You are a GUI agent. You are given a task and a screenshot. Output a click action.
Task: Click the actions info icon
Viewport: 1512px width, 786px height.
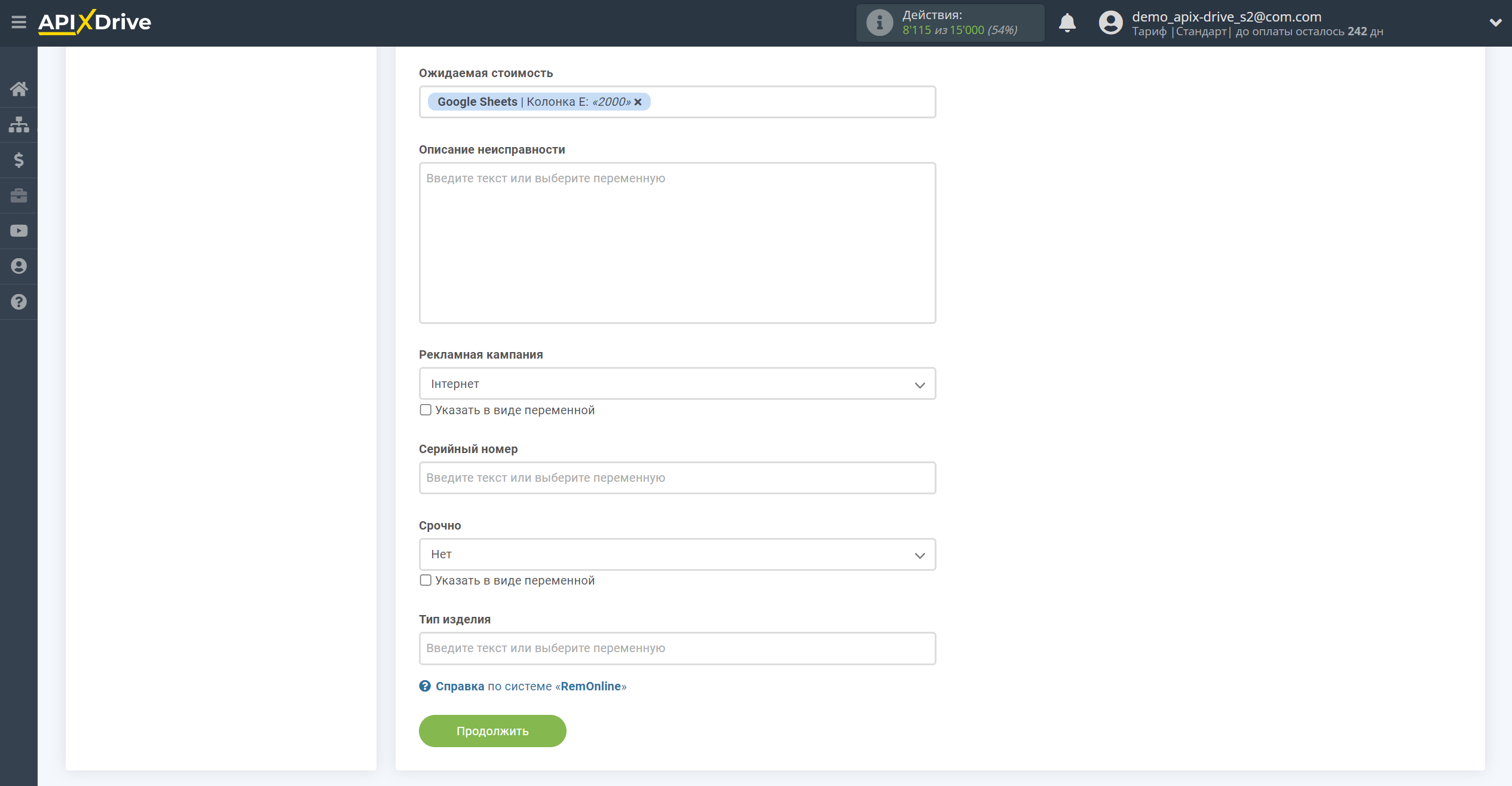click(x=879, y=23)
